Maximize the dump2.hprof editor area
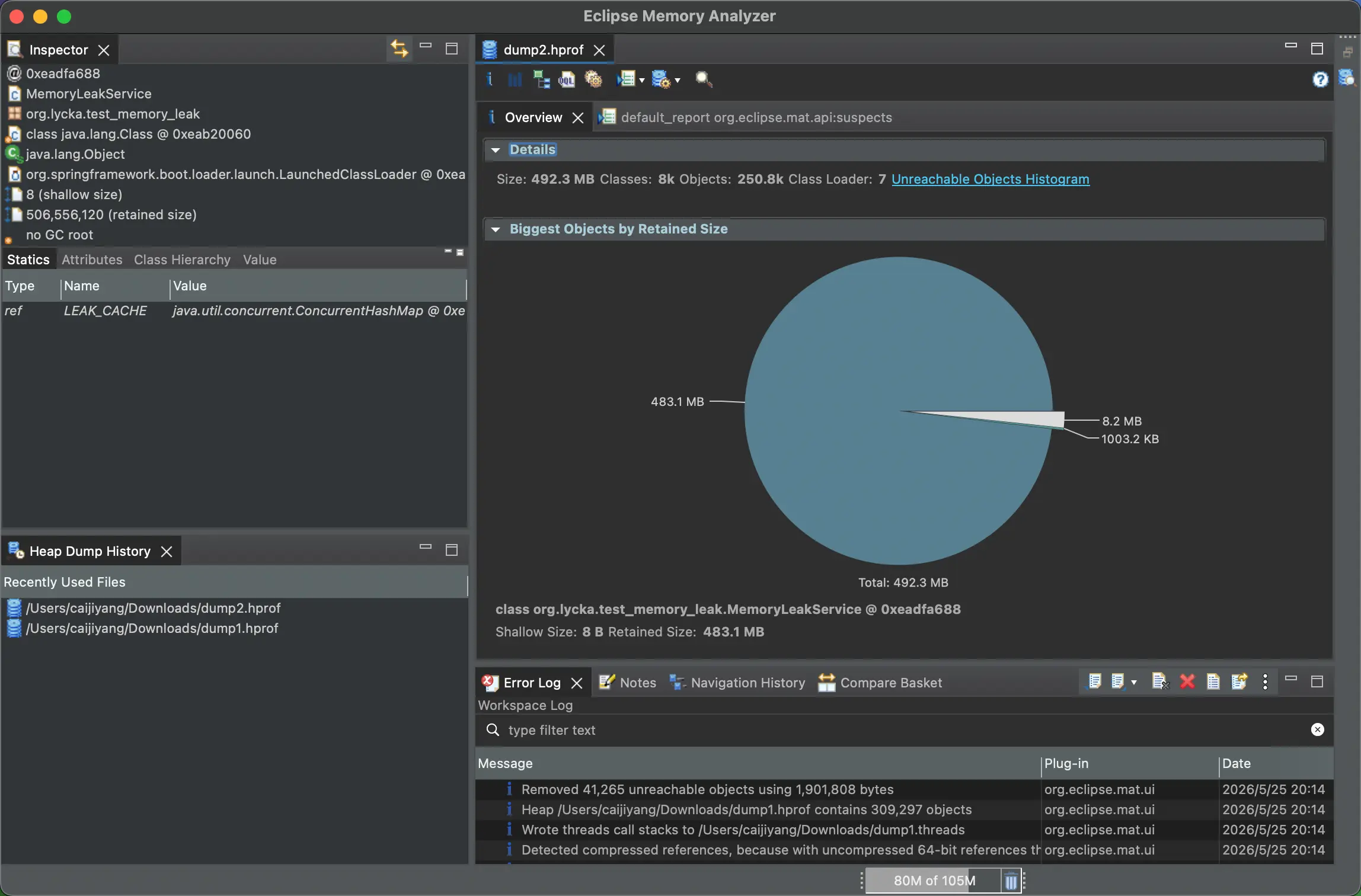This screenshot has width=1361, height=896. point(1317,49)
